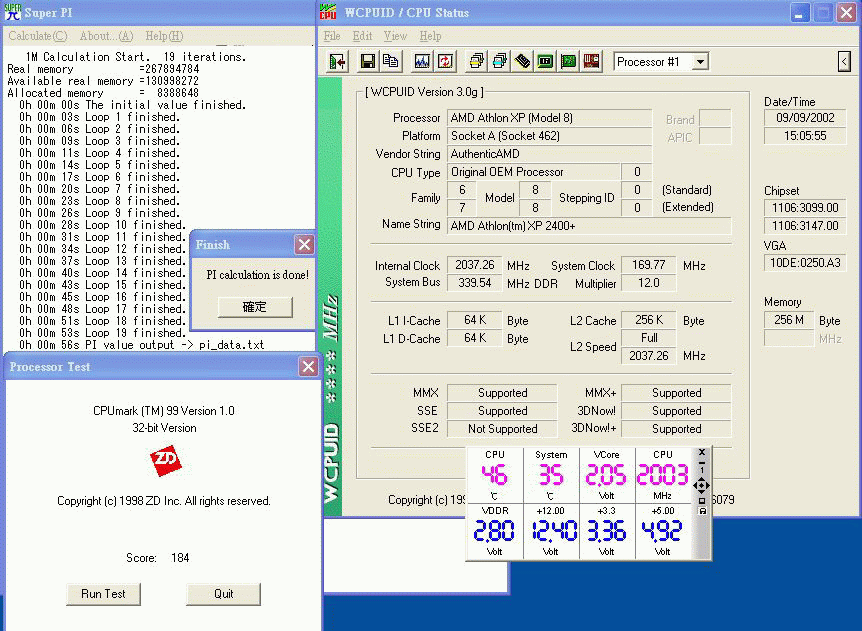862x631 pixels.
Task: Click the date field 09/09/2002
Action: click(x=805, y=118)
